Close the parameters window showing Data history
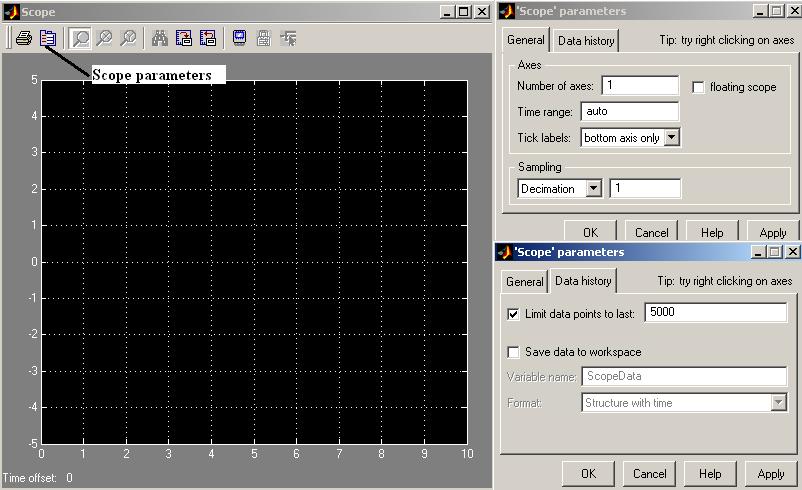 click(x=792, y=252)
